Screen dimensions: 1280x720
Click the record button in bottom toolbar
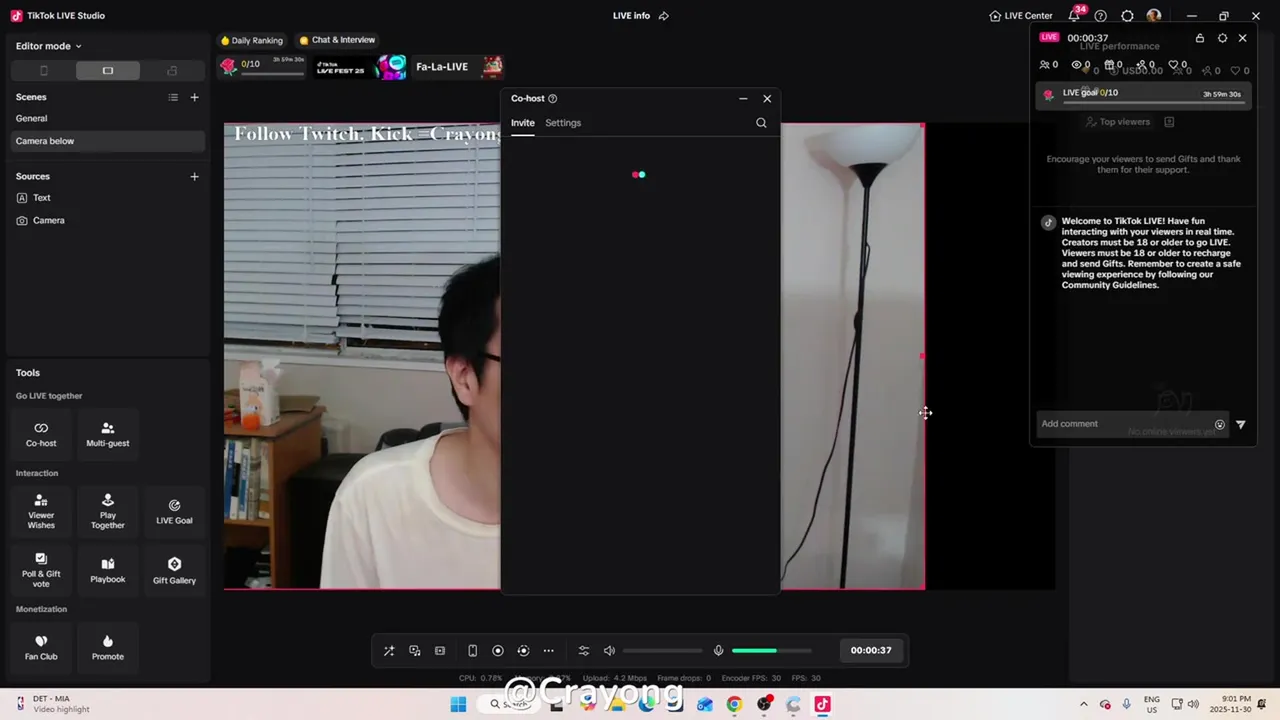click(498, 651)
